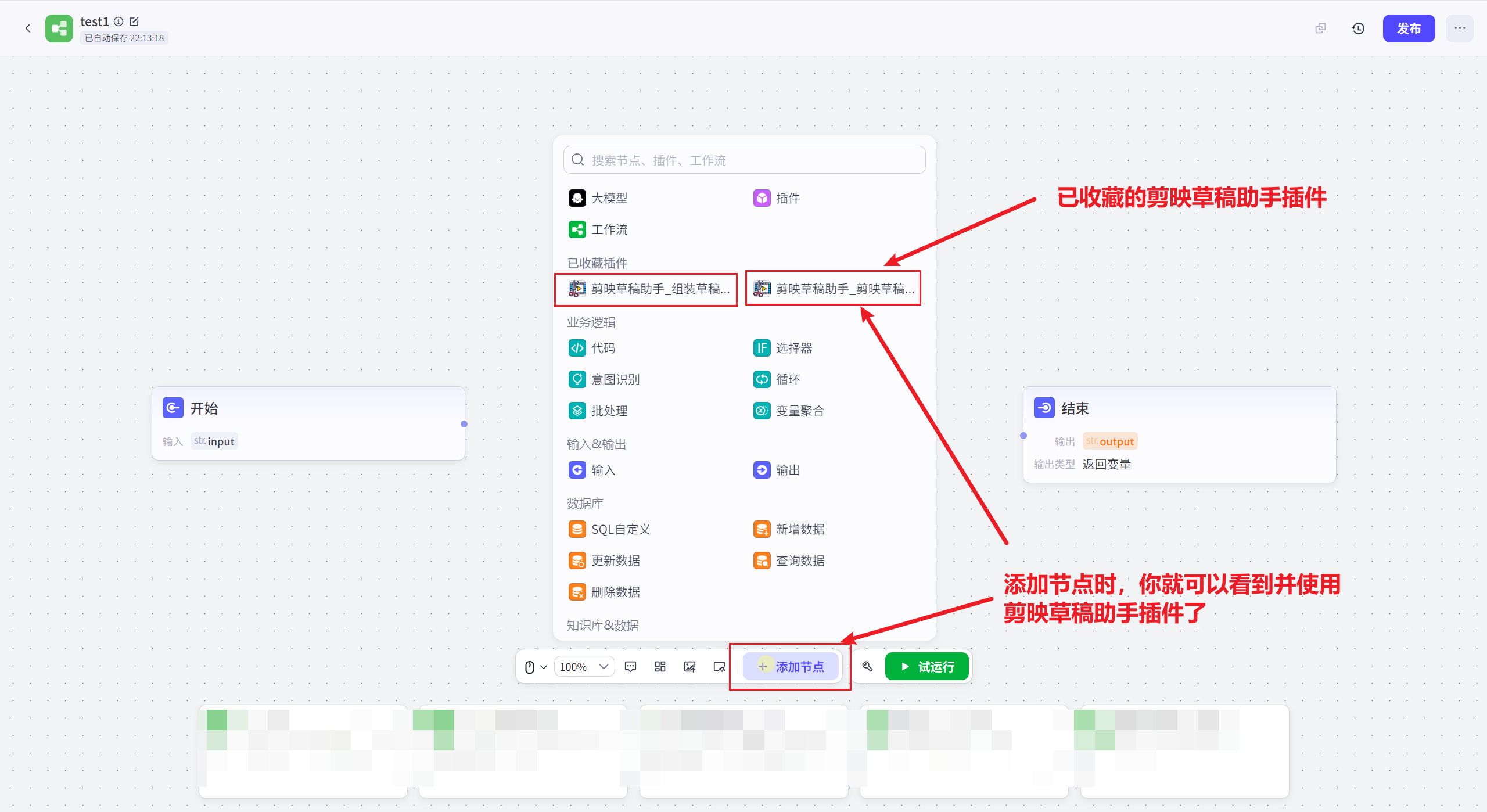1487x812 pixels.
Task: Toggle the 试运行 test run button
Action: (926, 666)
